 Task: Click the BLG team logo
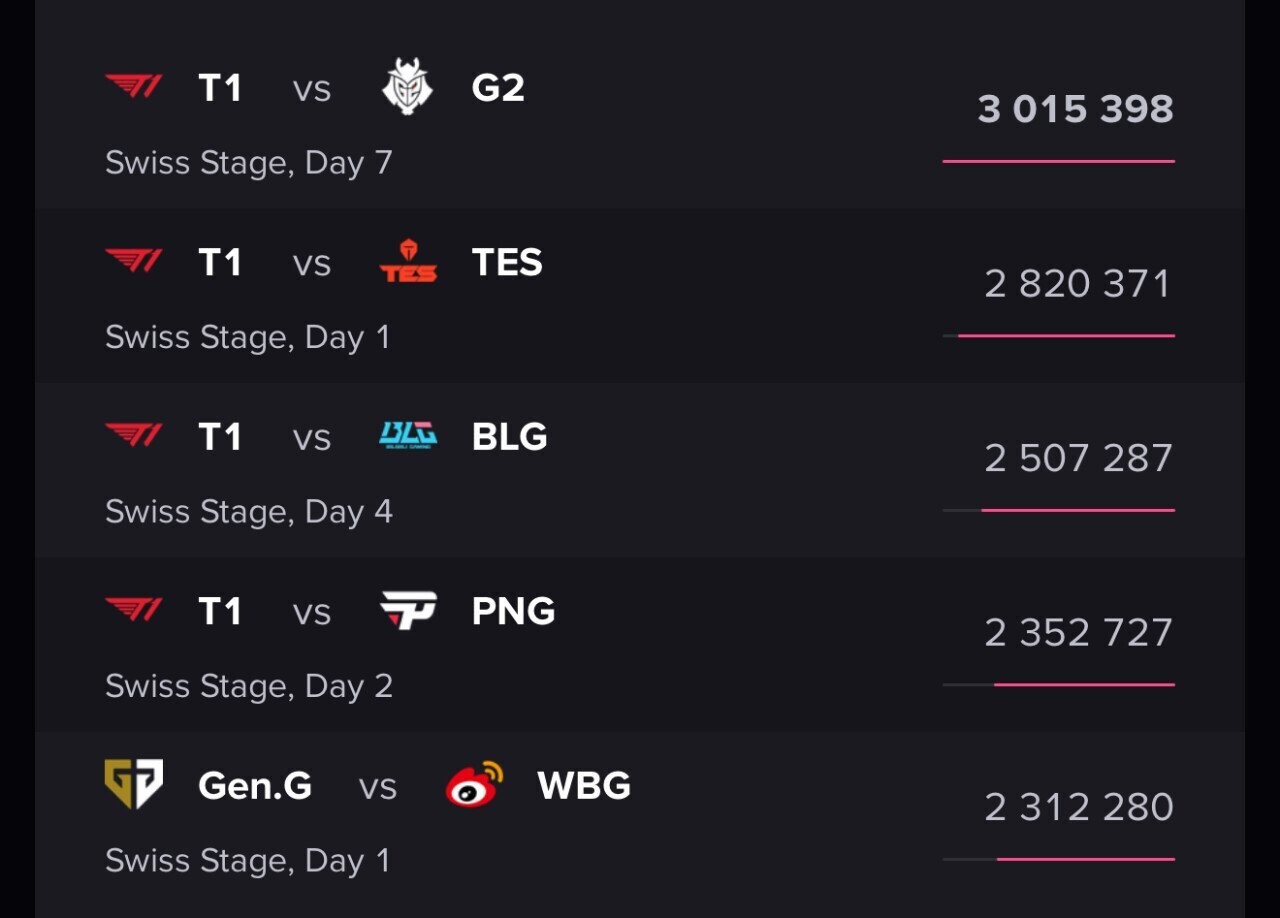(408, 436)
